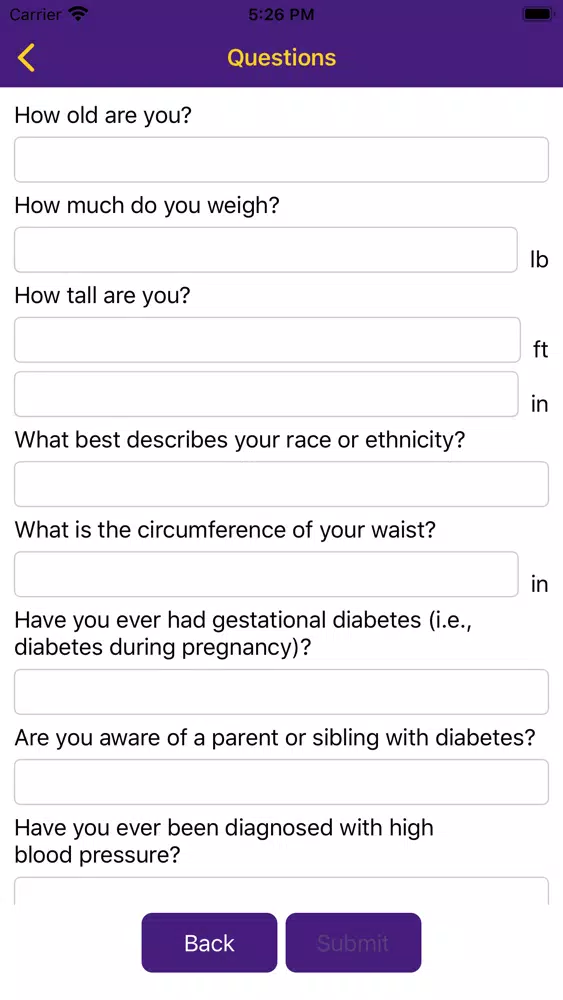This screenshot has height=1000, width=563.
Task: Tap the 'How much do you weigh?' label
Action: 147,205
